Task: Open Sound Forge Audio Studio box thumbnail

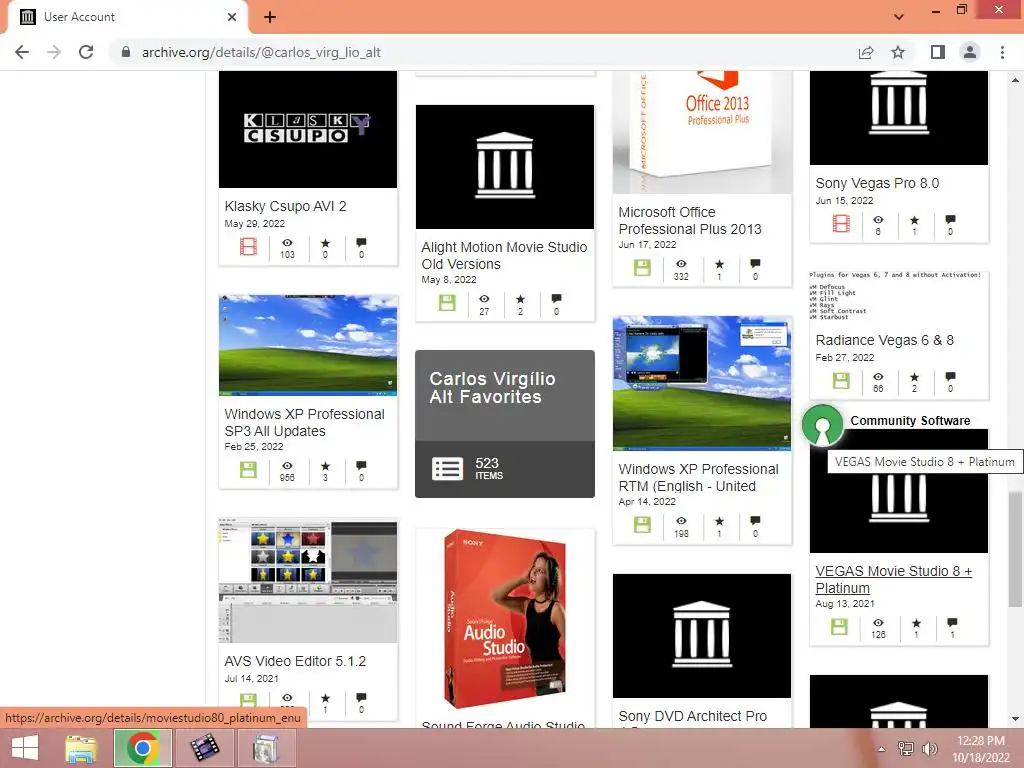Action: [505, 619]
